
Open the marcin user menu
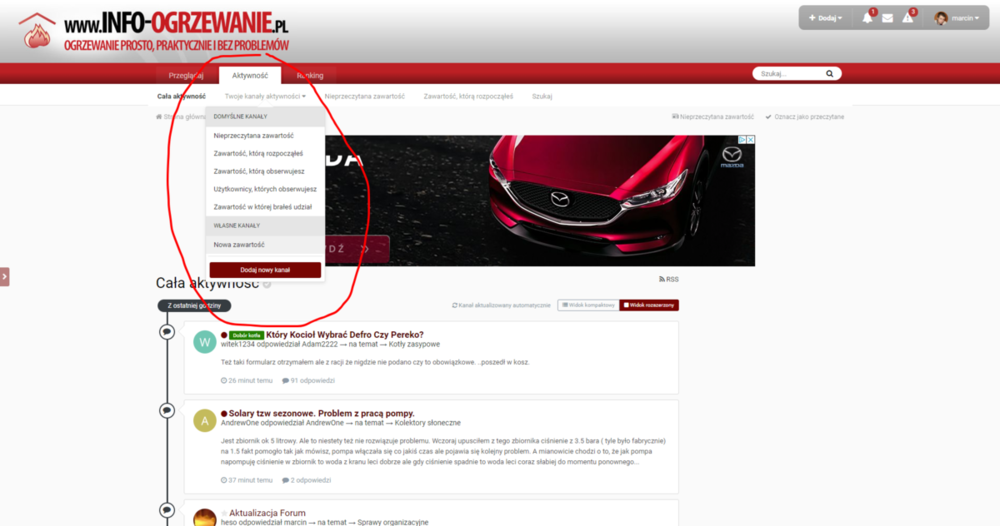click(x=955, y=18)
